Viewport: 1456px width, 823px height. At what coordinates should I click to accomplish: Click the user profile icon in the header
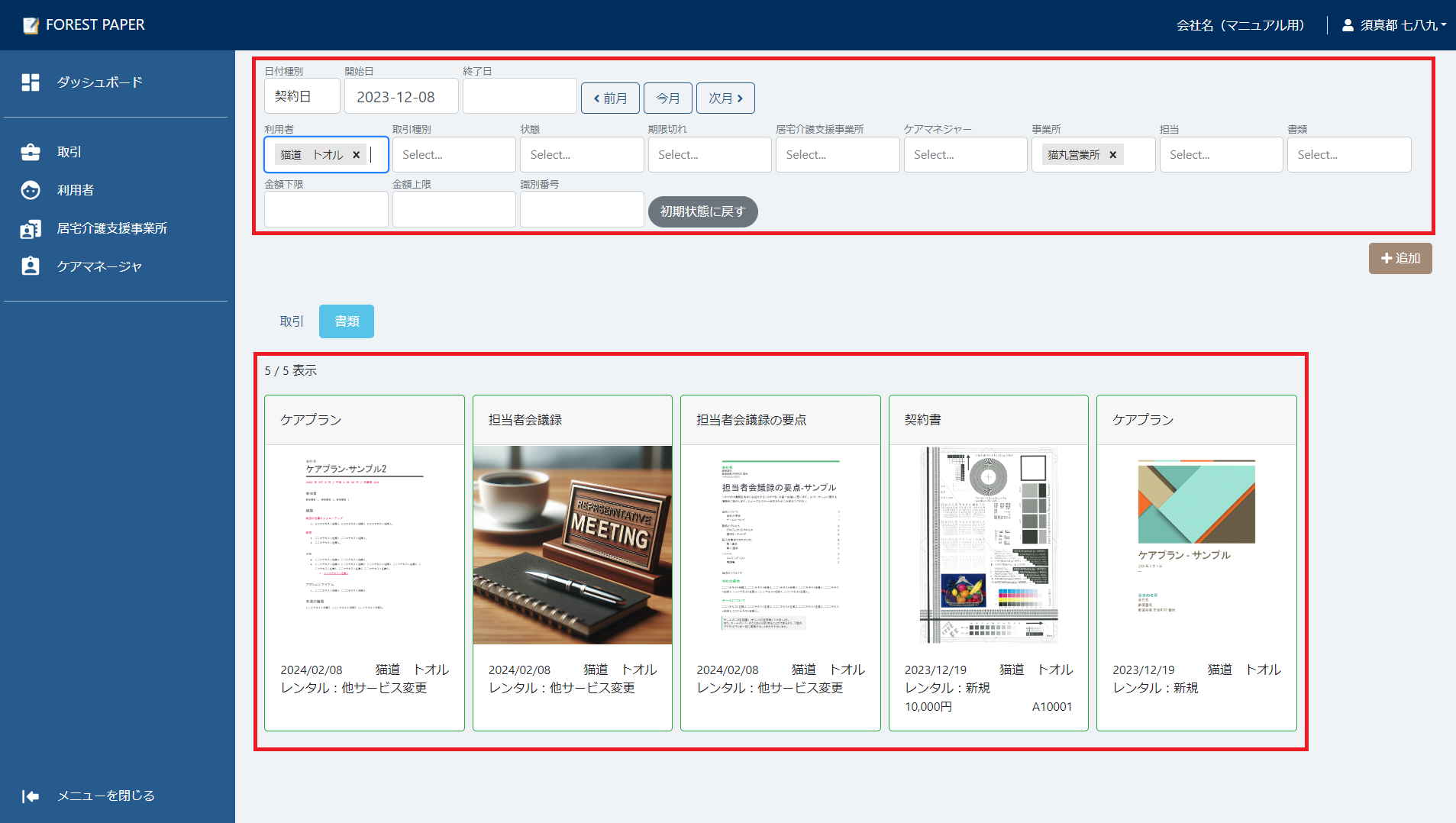[1348, 25]
